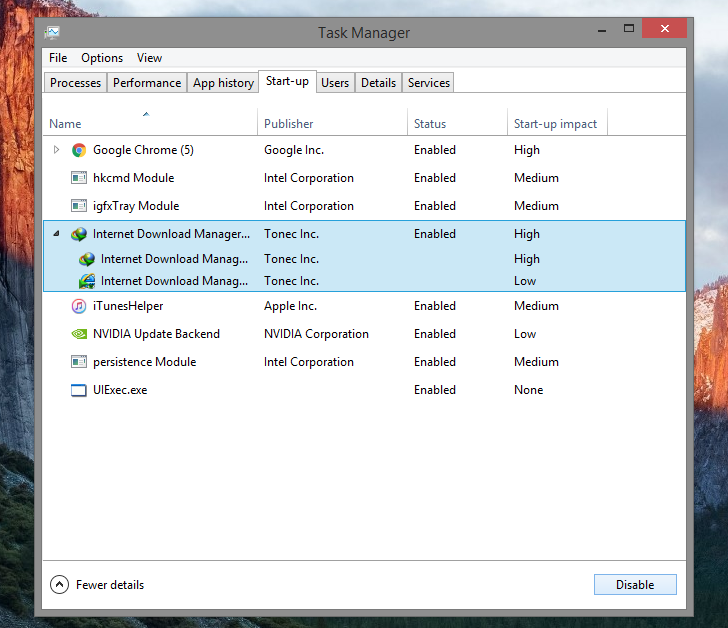This screenshot has width=728, height=628.
Task: Click the High impact value for Google Chrome
Action: [526, 150]
